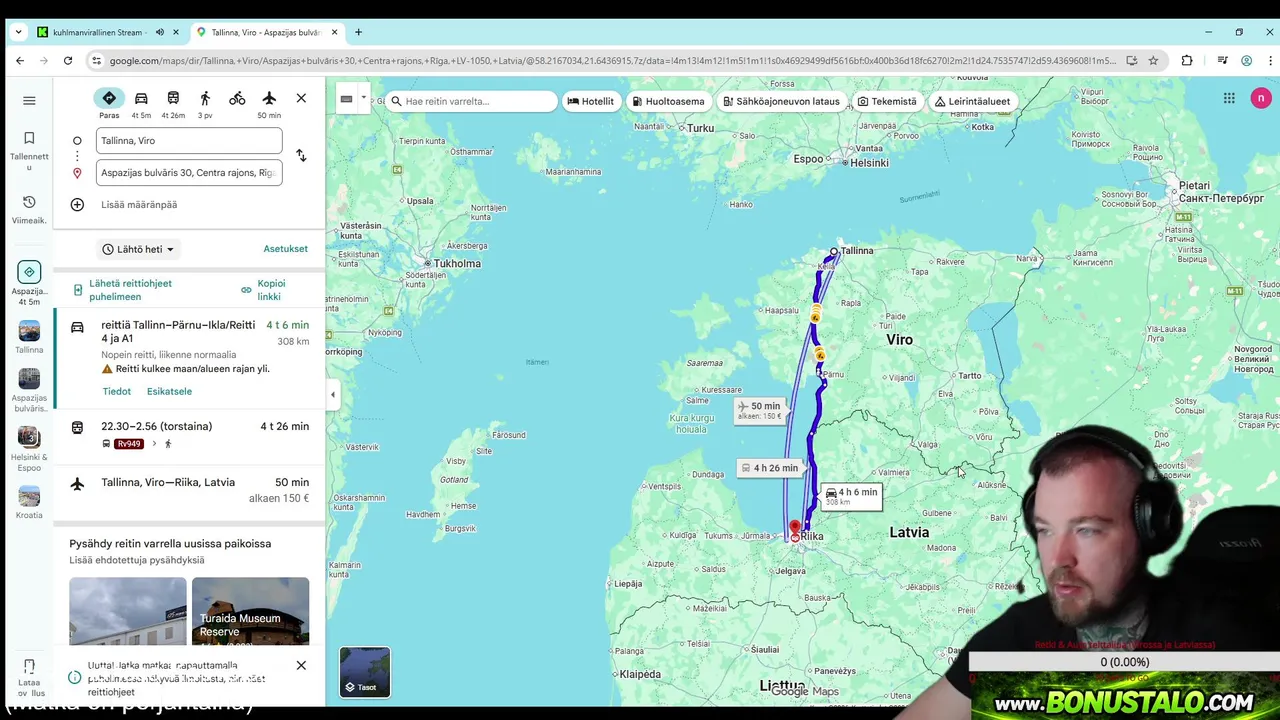Collapse the side panel arrow
This screenshot has height=720, width=1280.
tap(333, 395)
